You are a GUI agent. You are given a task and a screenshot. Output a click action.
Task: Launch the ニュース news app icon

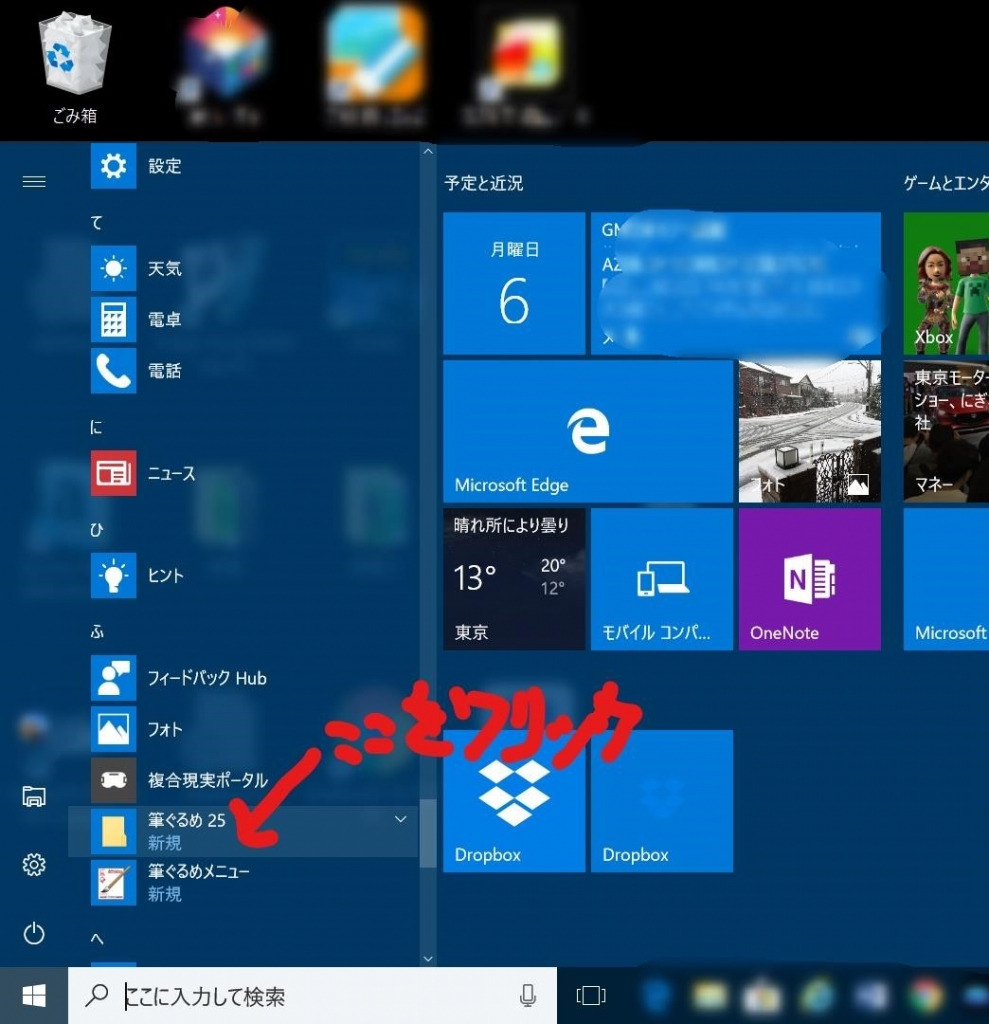coord(113,473)
